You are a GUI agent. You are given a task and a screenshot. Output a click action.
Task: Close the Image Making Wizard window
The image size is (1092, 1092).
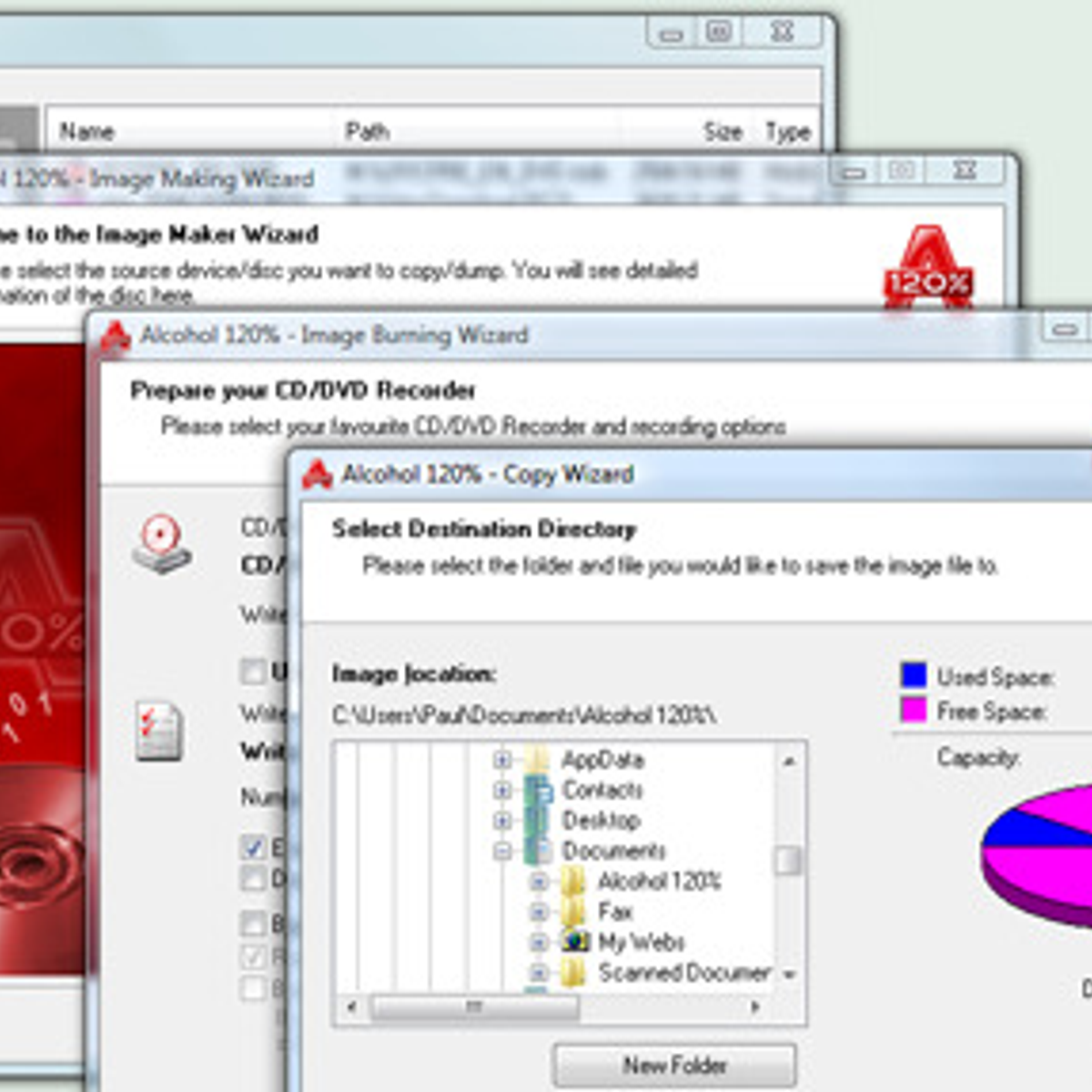(966, 170)
